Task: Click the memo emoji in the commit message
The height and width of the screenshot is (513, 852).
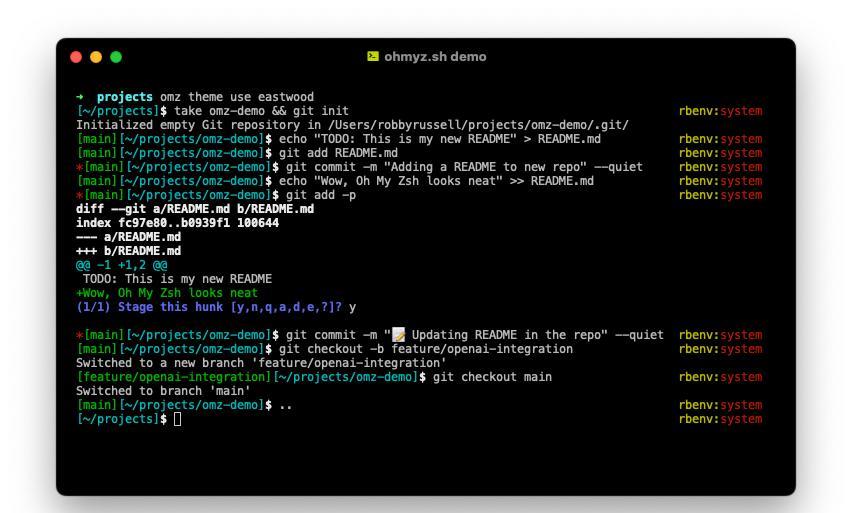Action: click(399, 335)
